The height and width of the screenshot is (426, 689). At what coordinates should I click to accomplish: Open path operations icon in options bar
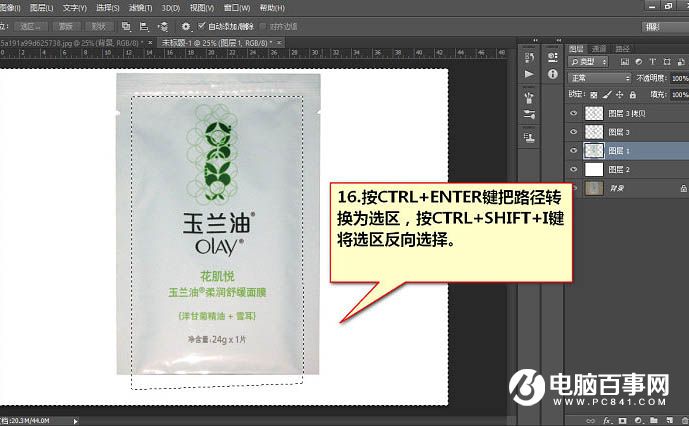point(126,26)
